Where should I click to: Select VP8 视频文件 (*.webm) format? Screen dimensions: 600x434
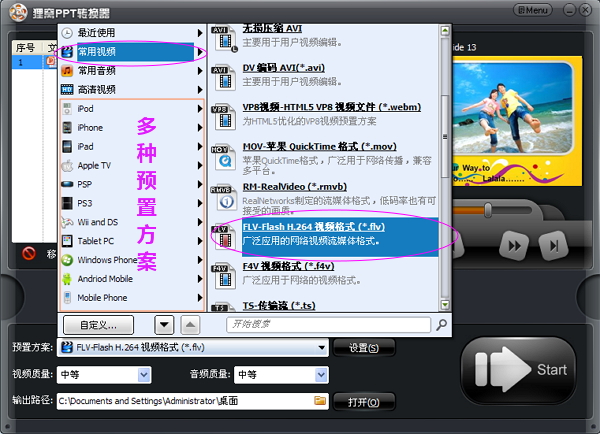point(332,107)
